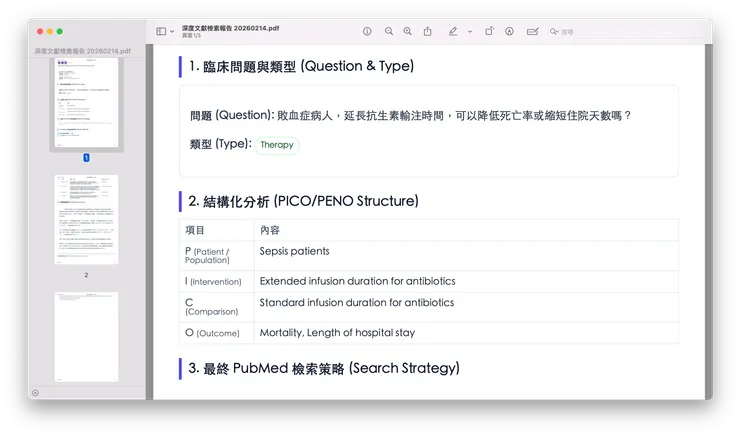
Task: Enter full screen with the green button
Action: pos(59,32)
